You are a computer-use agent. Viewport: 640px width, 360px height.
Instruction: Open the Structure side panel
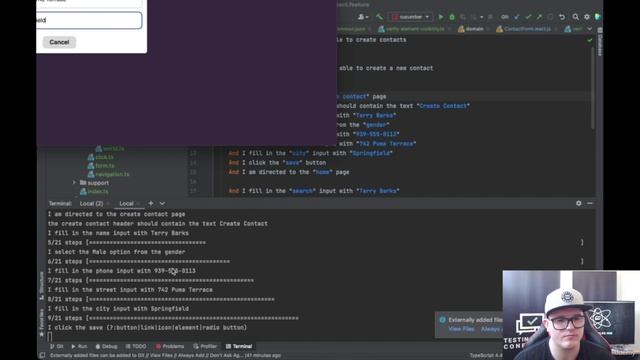click(x=42, y=285)
